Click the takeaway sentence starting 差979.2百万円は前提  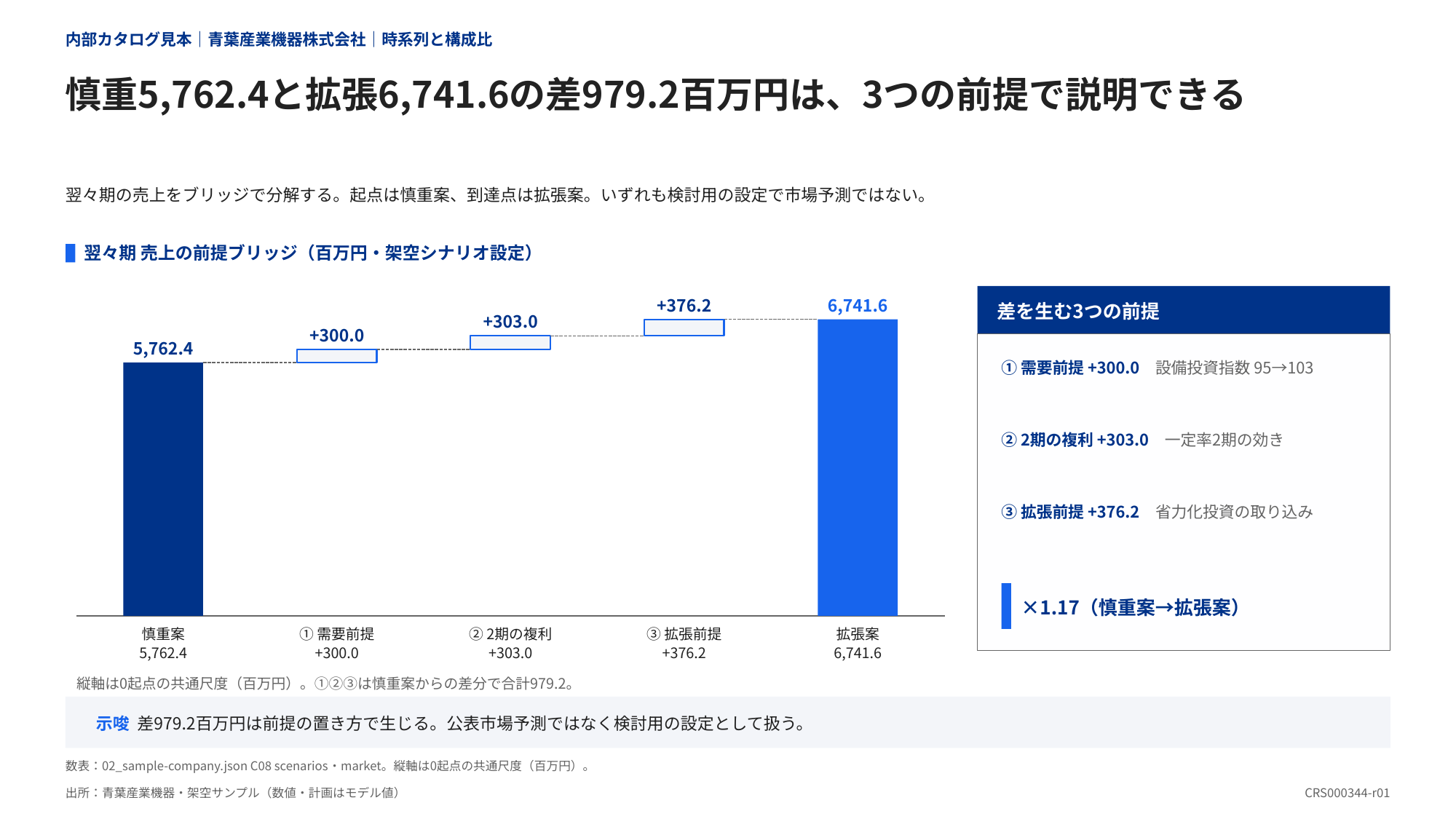473,723
